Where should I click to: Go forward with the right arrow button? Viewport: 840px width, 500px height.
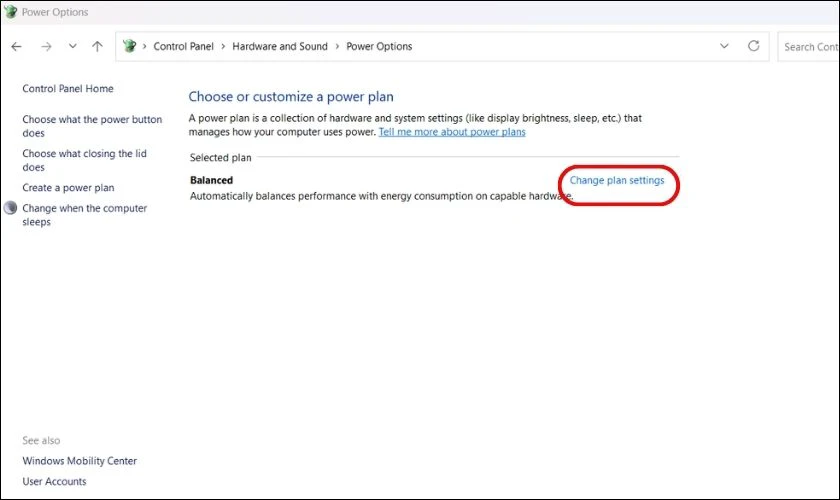coord(46,47)
